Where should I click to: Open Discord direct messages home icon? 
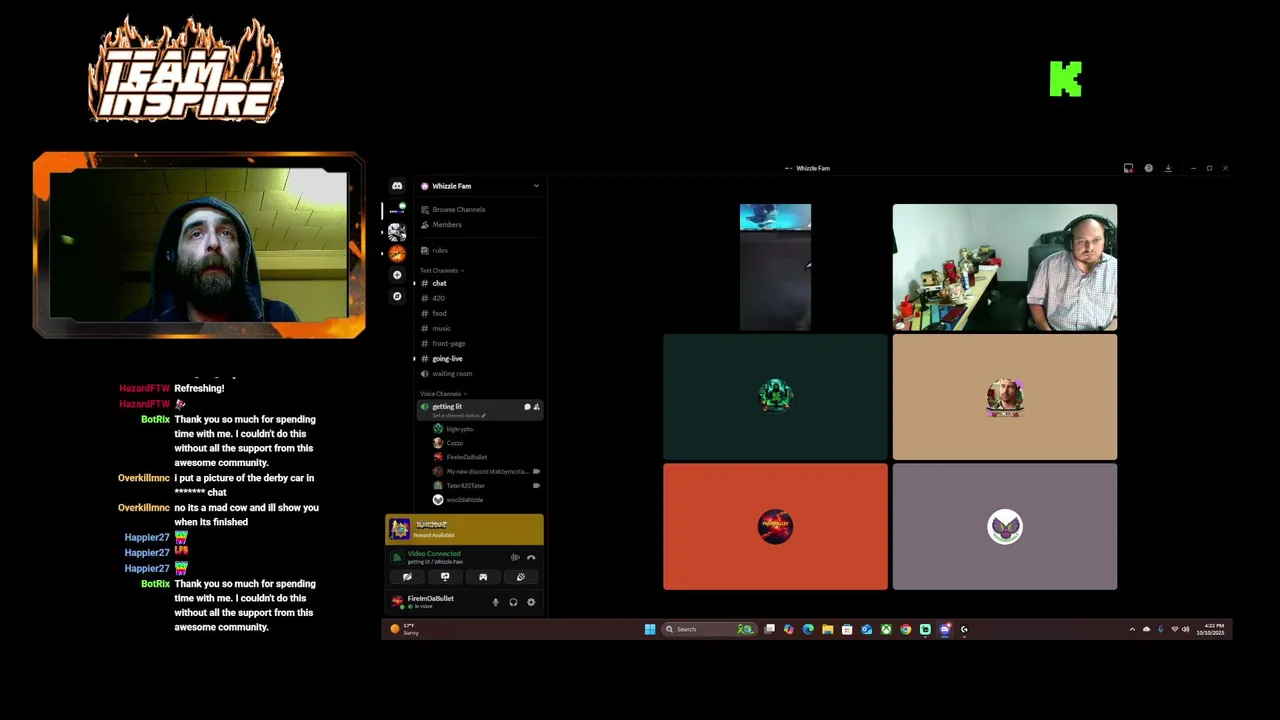(x=397, y=186)
